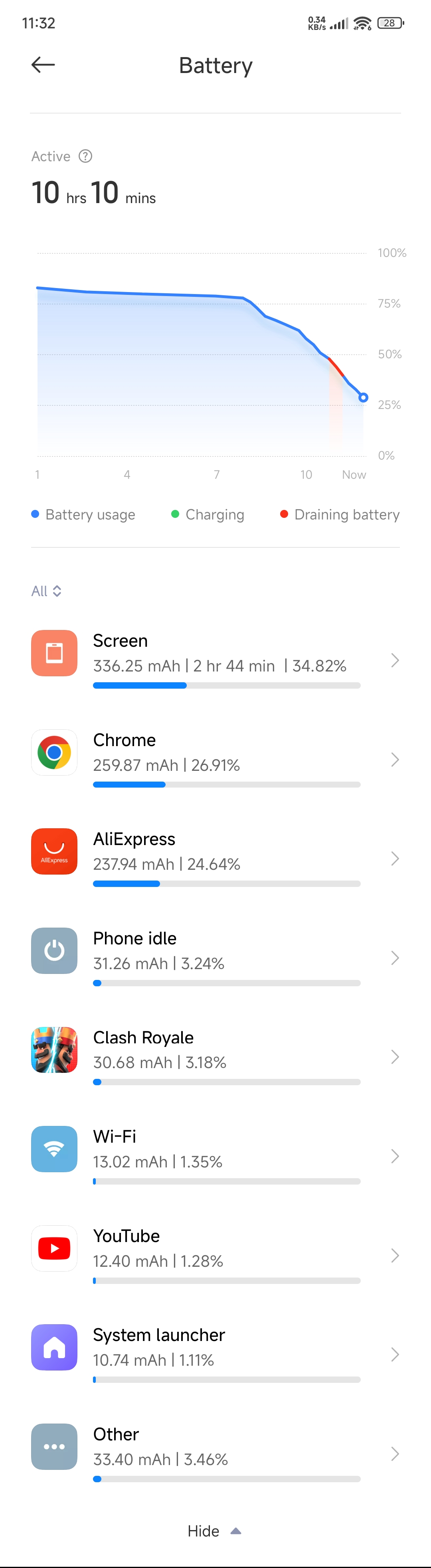
Task: Expand Screen details chevron
Action: pos(394,660)
